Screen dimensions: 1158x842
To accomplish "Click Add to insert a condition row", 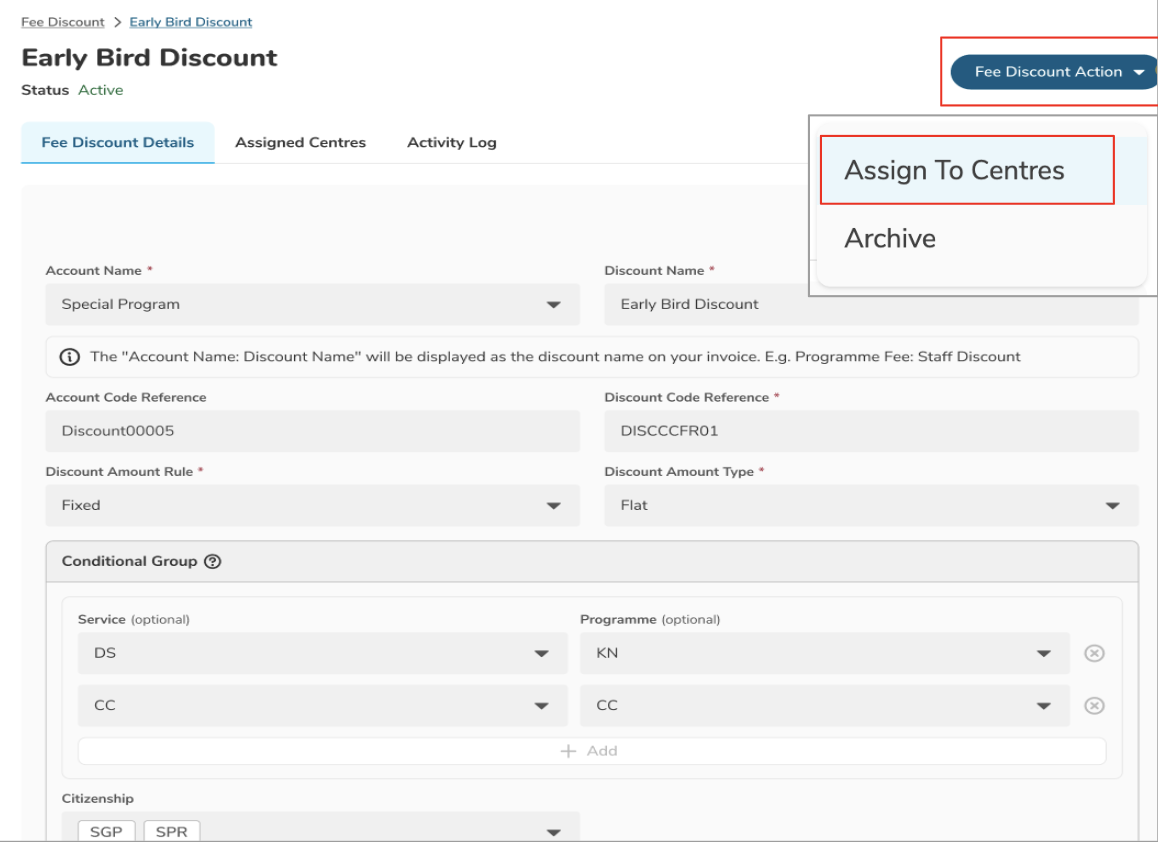I will point(591,751).
